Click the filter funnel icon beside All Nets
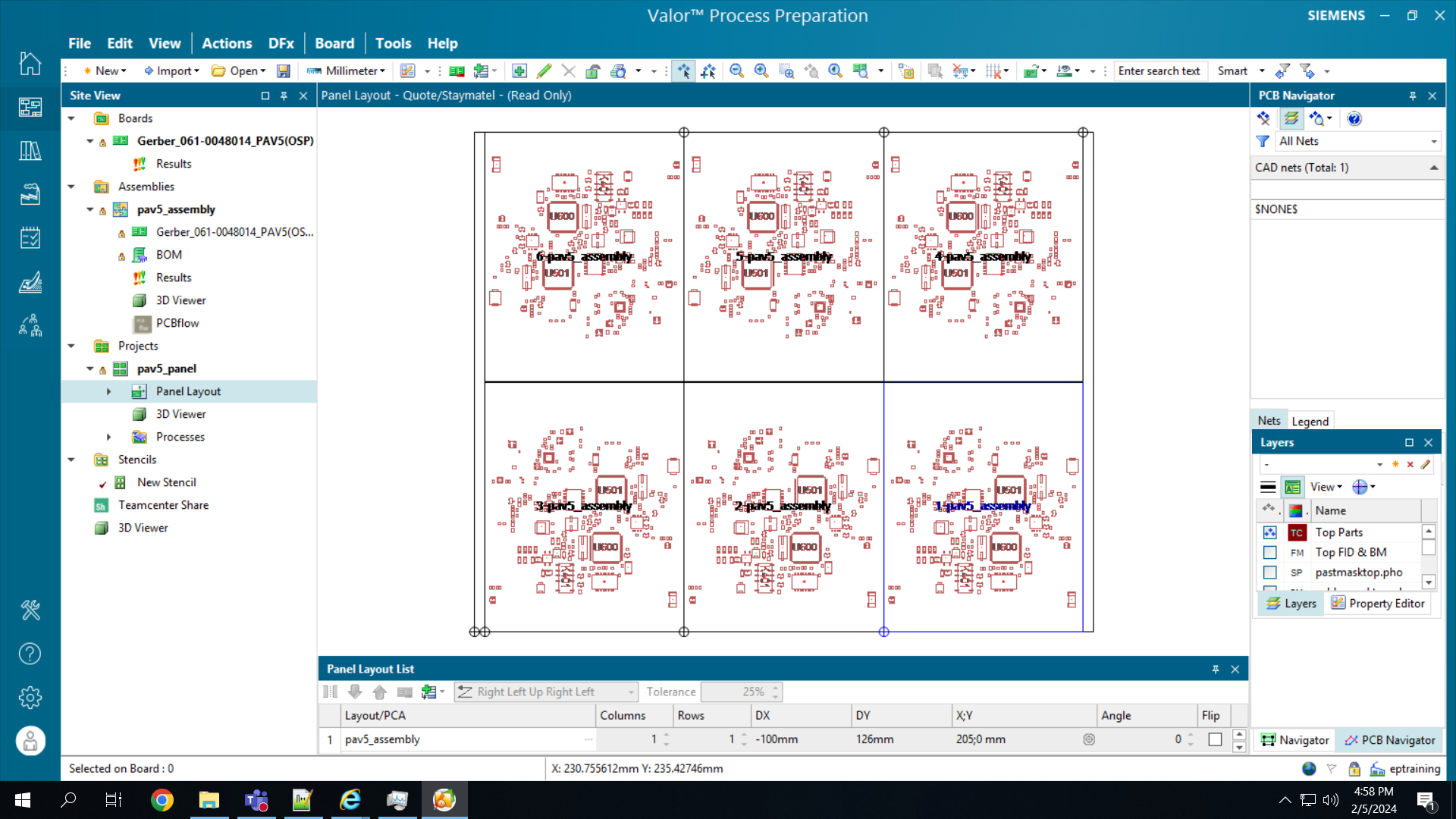 pyautogui.click(x=1263, y=141)
